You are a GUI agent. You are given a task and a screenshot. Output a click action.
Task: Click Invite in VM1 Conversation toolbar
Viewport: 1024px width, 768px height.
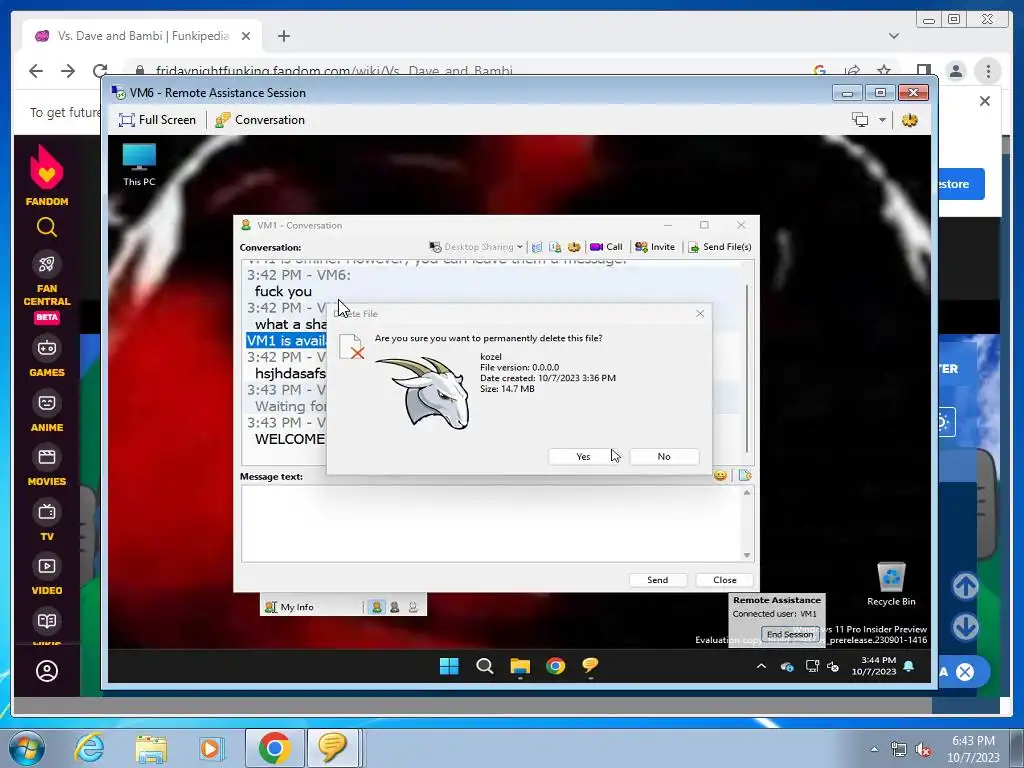pyautogui.click(x=655, y=247)
